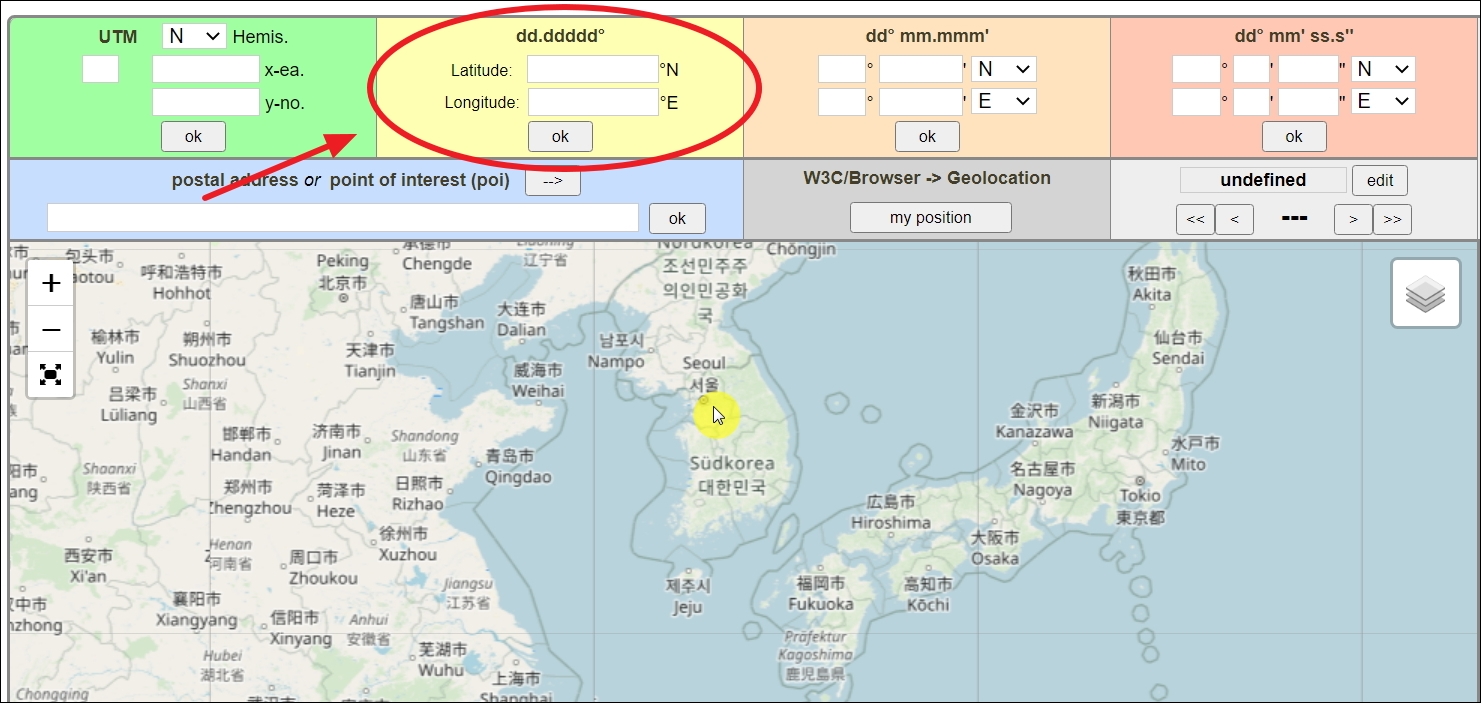Click the decimal Longitude input field
The image size is (1481, 703).
(x=593, y=102)
